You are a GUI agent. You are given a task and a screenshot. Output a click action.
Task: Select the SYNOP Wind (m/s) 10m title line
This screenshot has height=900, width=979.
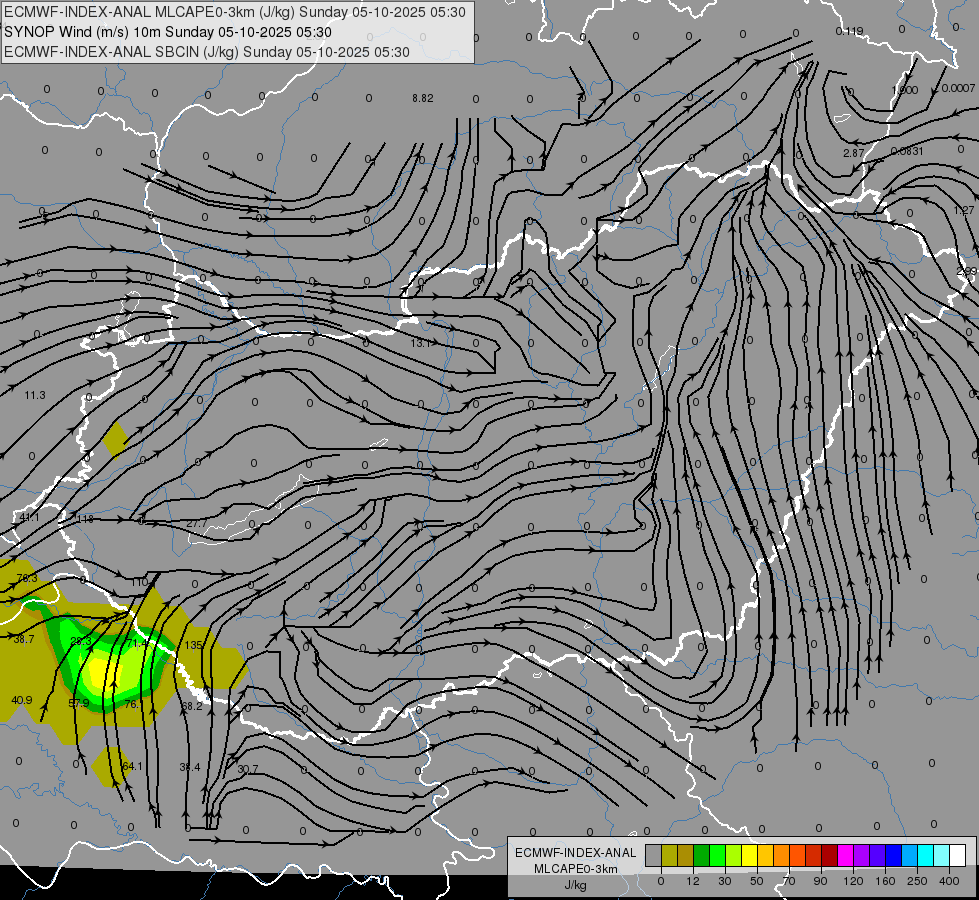pyautogui.click(x=168, y=32)
